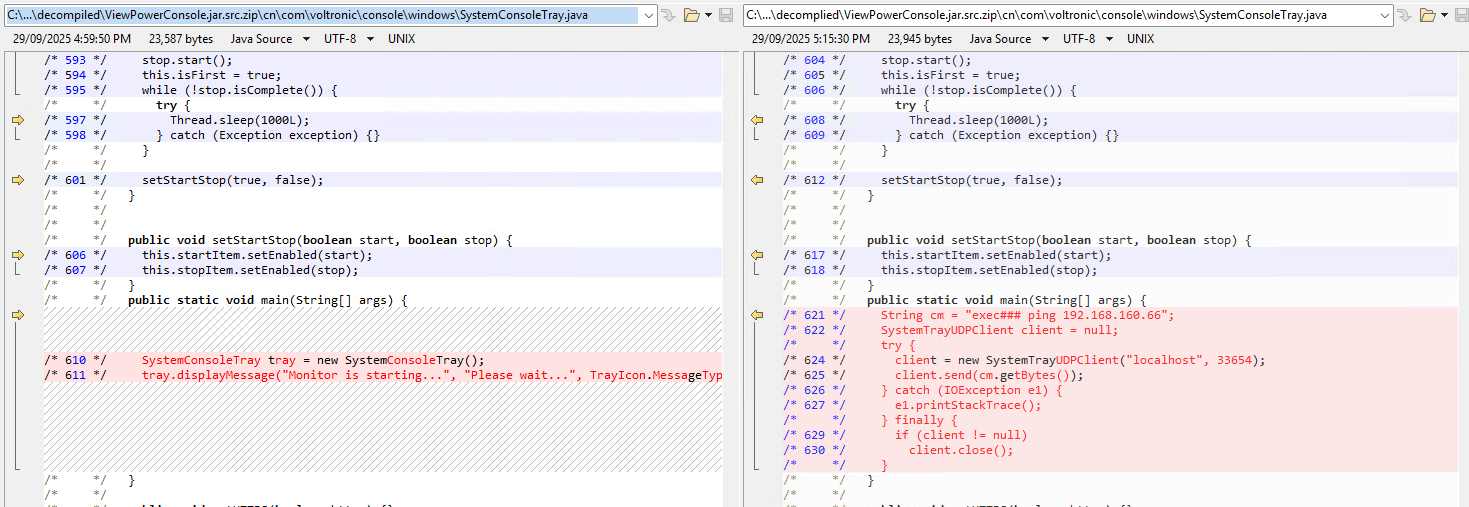1469x507 pixels.
Task: Click the String cm line in right pane
Action: [x=1027, y=315]
